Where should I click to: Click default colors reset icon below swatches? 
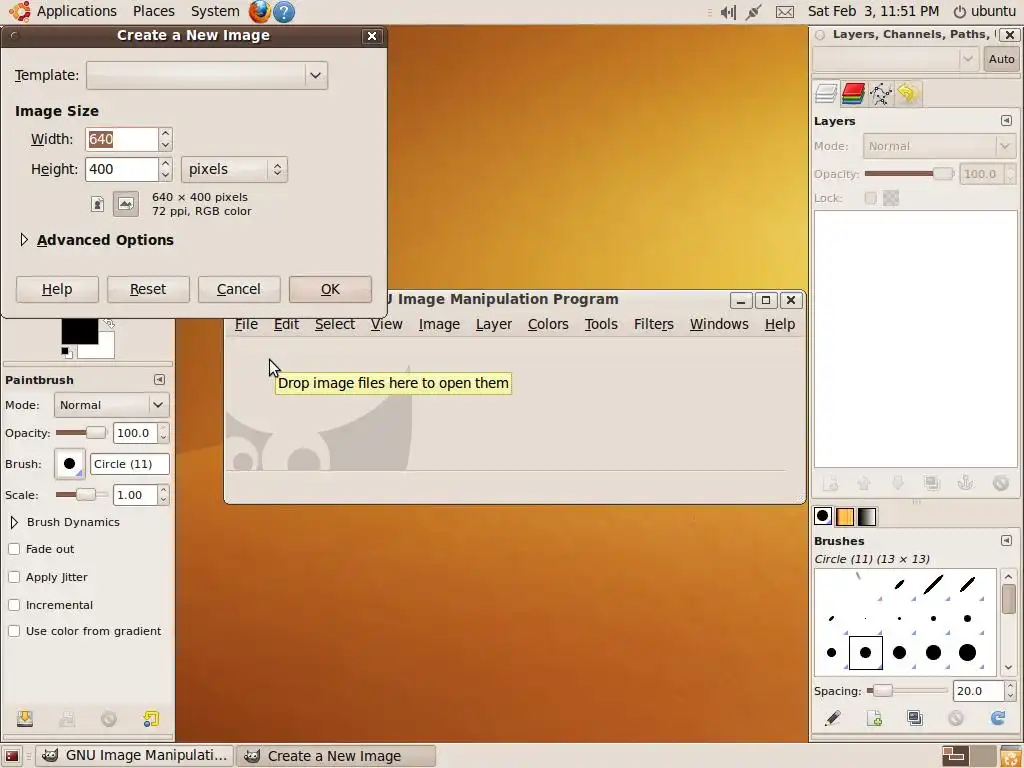click(x=67, y=353)
